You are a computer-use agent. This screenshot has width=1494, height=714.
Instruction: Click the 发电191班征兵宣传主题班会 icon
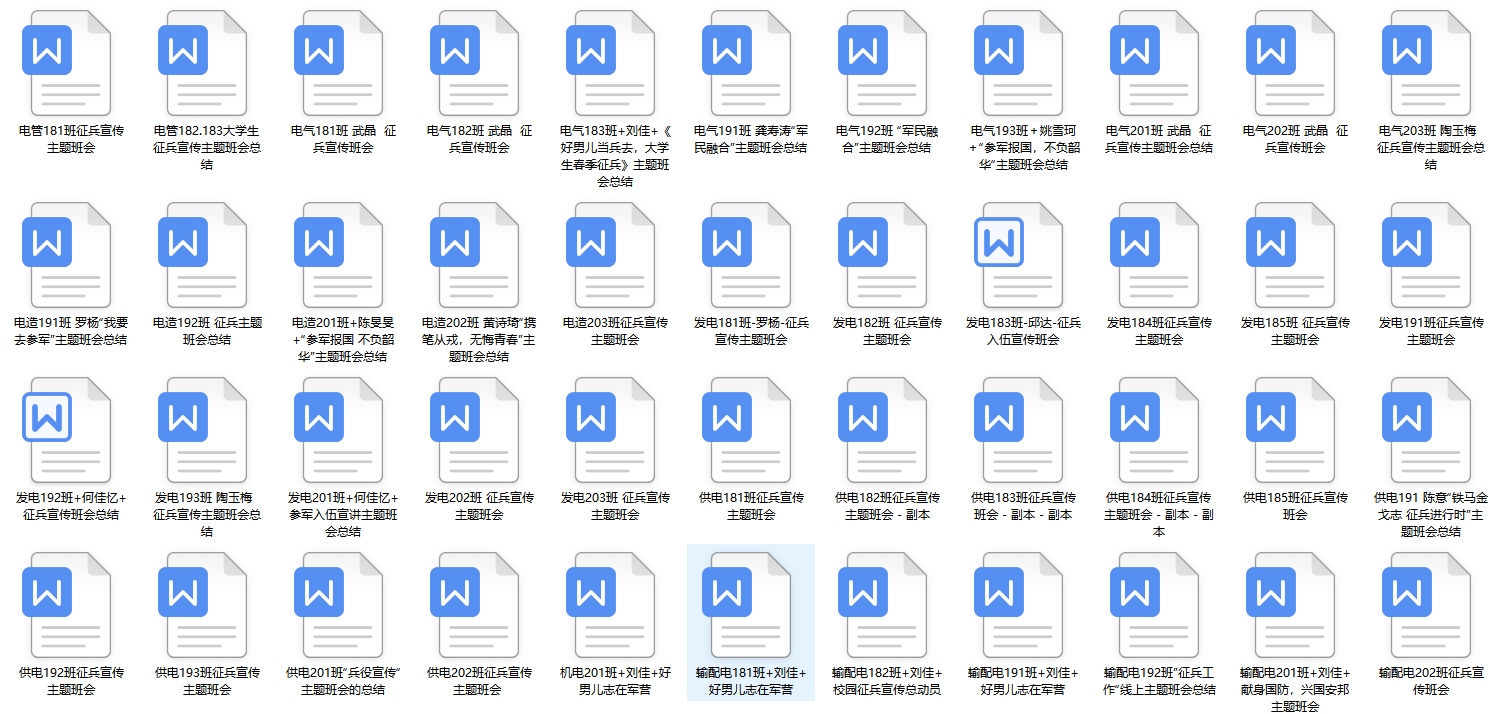[x=1426, y=255]
